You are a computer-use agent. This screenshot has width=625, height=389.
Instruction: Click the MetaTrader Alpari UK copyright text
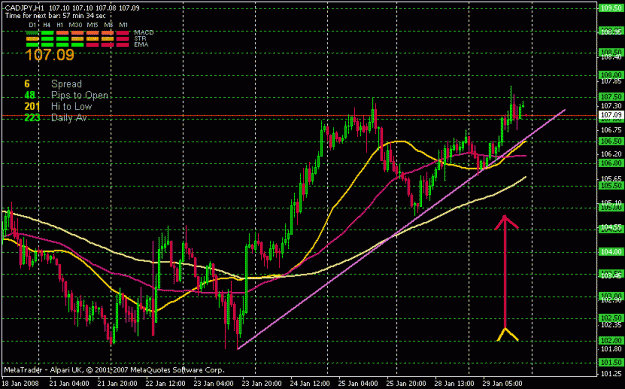(114, 370)
